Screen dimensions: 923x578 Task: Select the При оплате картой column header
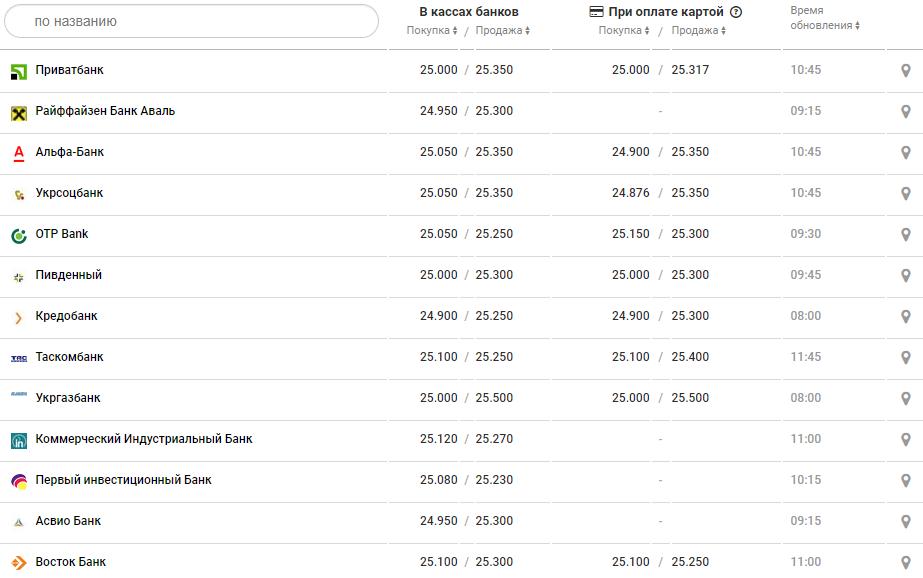point(664,12)
